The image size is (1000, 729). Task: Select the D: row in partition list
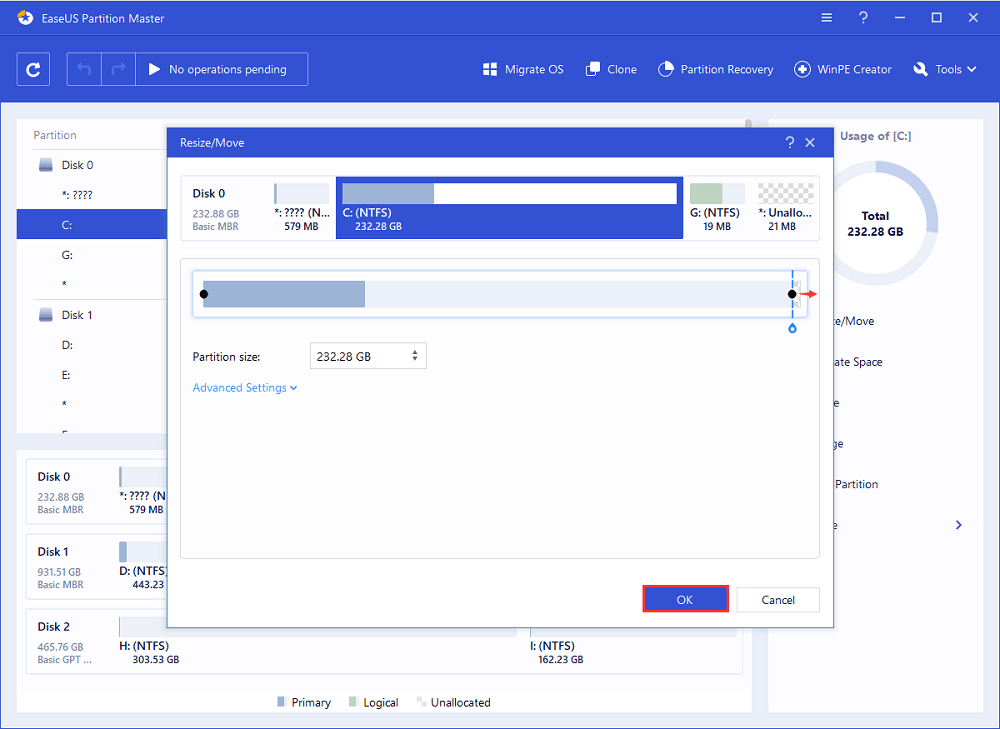click(91, 344)
